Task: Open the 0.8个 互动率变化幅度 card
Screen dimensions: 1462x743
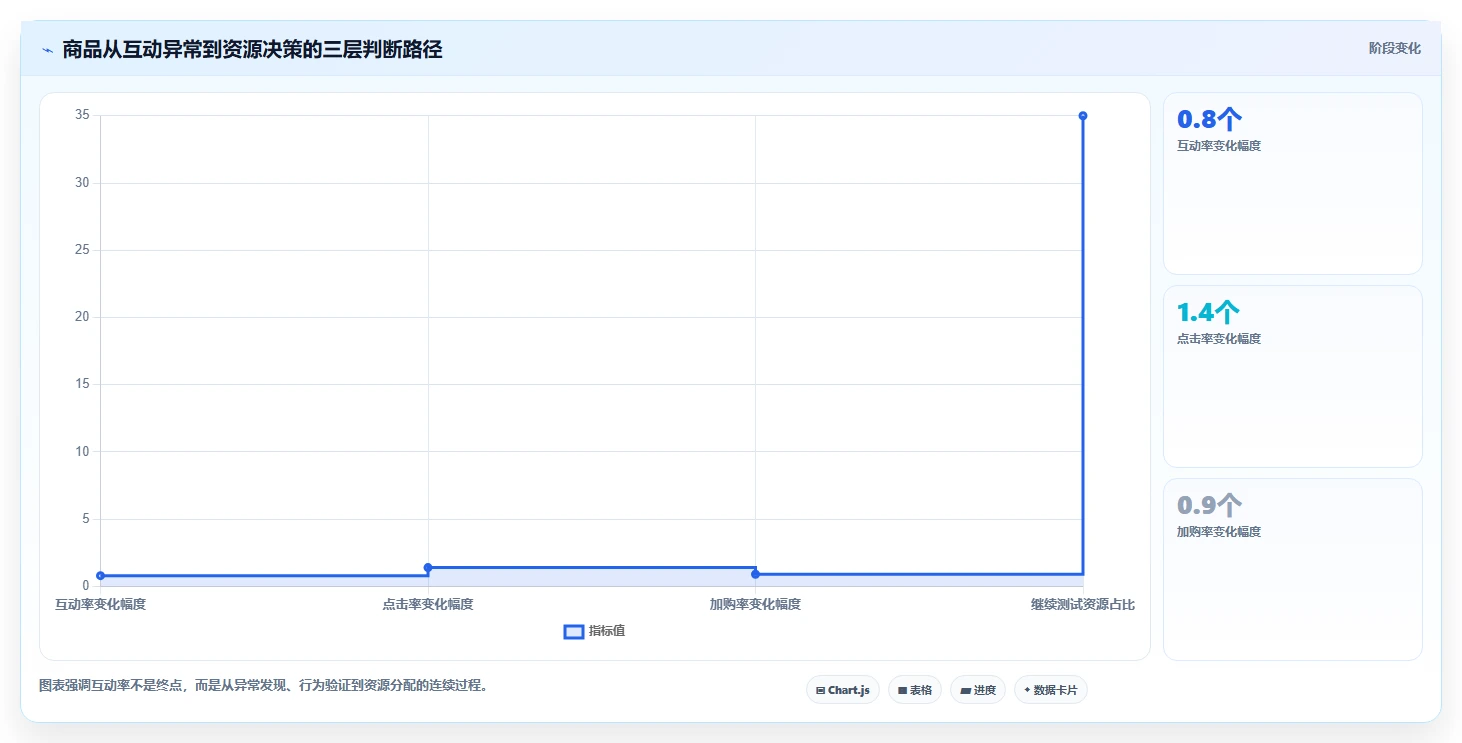Action: [1293, 183]
